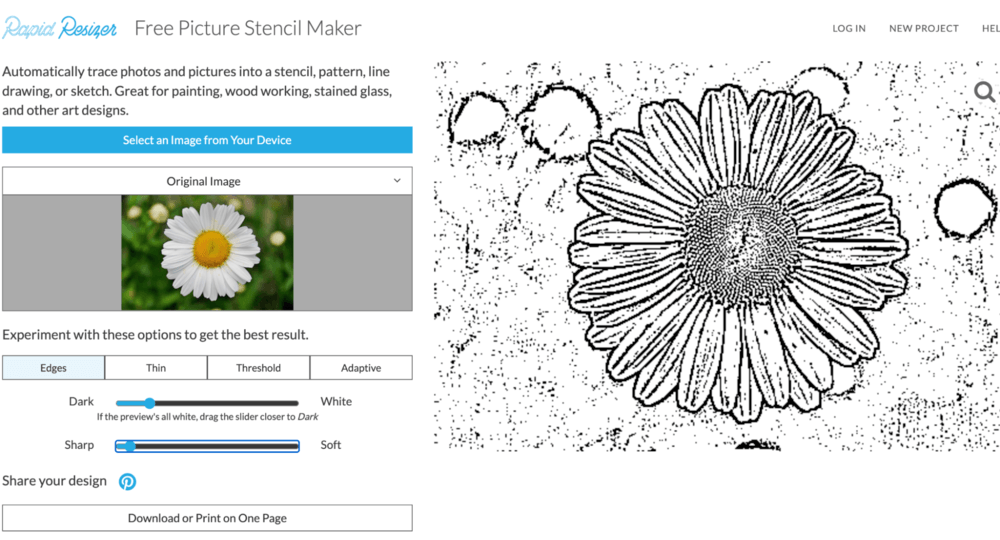This screenshot has width=1000, height=540.
Task: Click the original daisy photo thumbnail
Action: (x=207, y=252)
